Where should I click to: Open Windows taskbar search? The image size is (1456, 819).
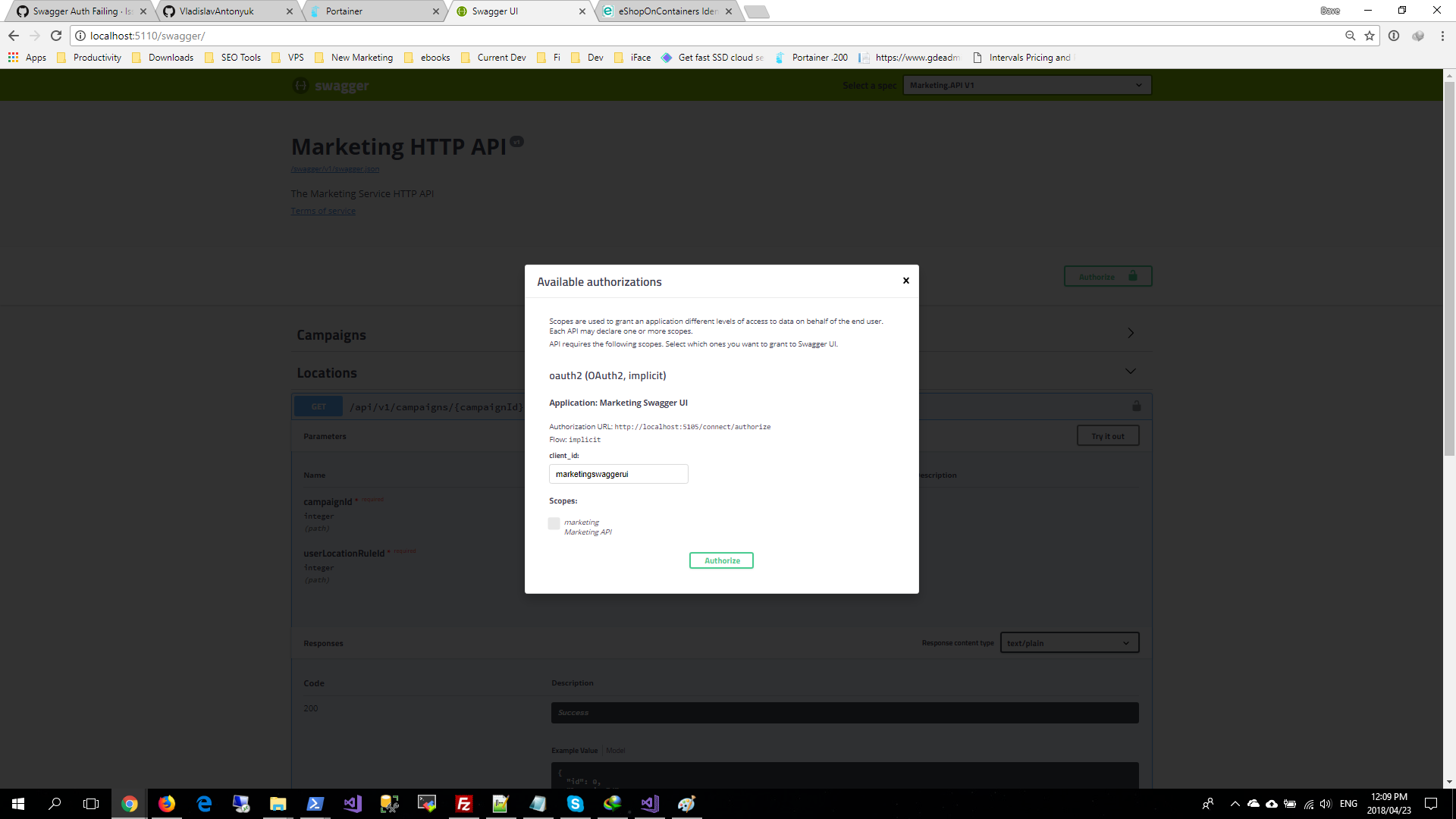tap(55, 804)
